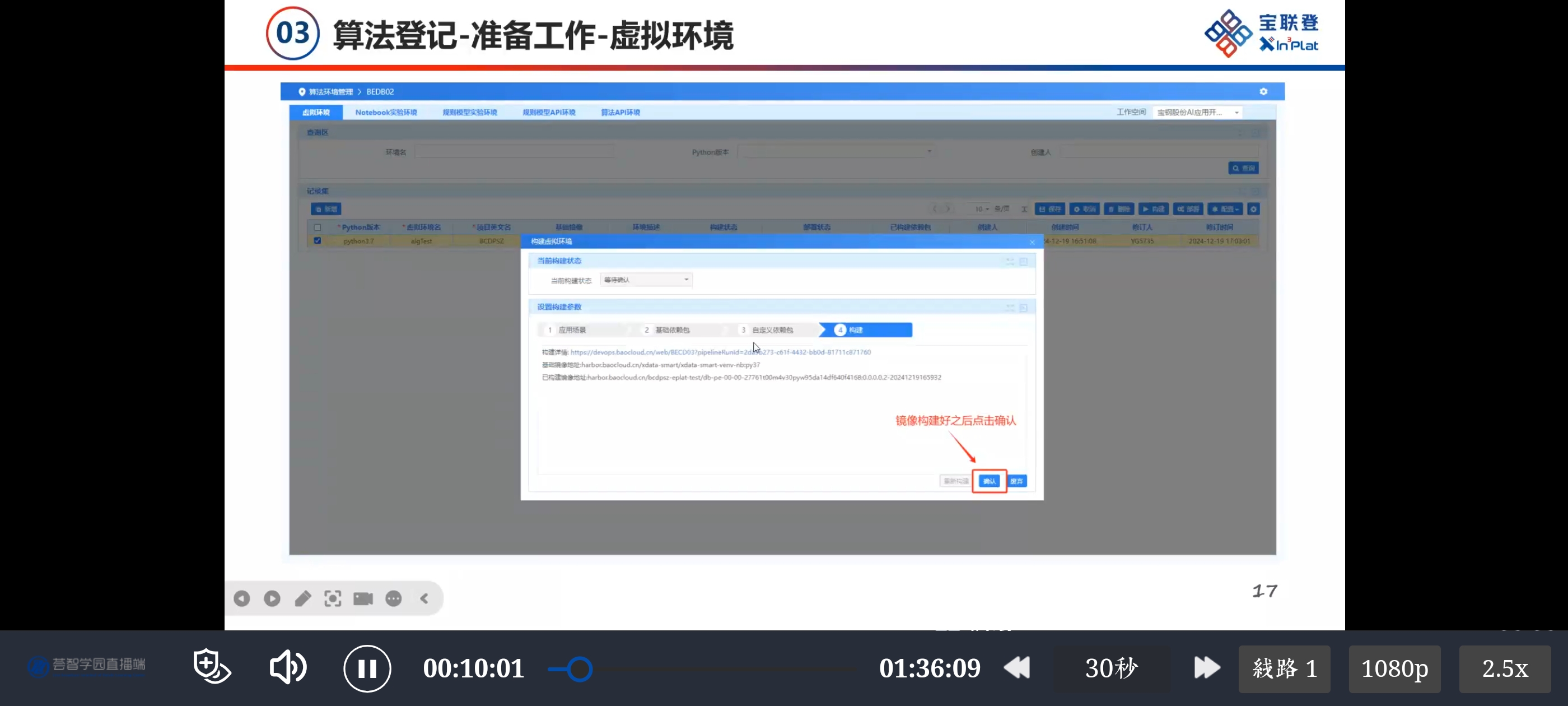Go to the previous slide arrow

tap(242, 598)
